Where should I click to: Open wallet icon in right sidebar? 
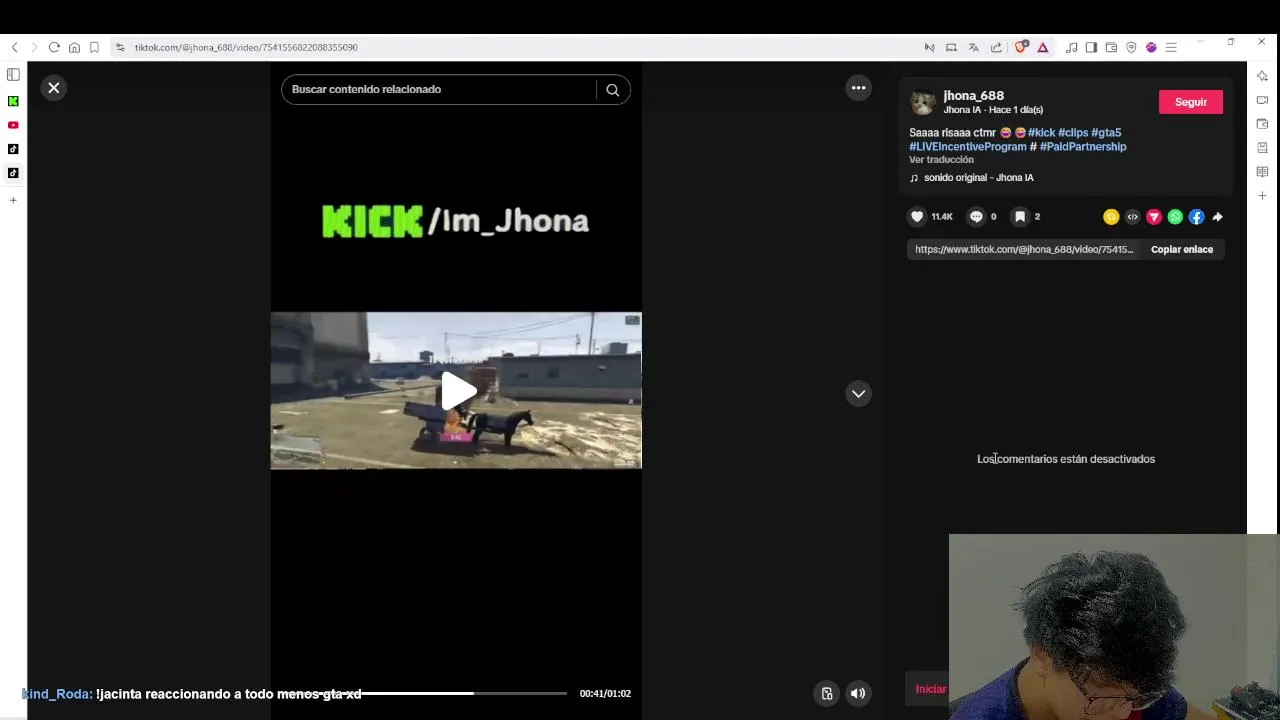click(x=1262, y=124)
